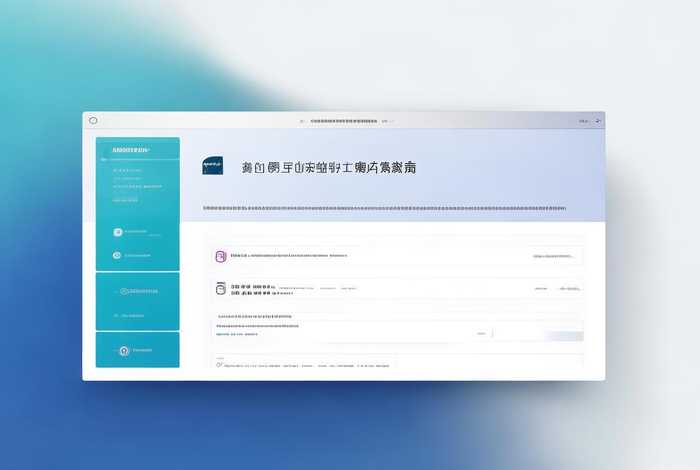The height and width of the screenshot is (470, 700).
Task: Click the black outlined icon in the second list row
Action: coord(221,289)
